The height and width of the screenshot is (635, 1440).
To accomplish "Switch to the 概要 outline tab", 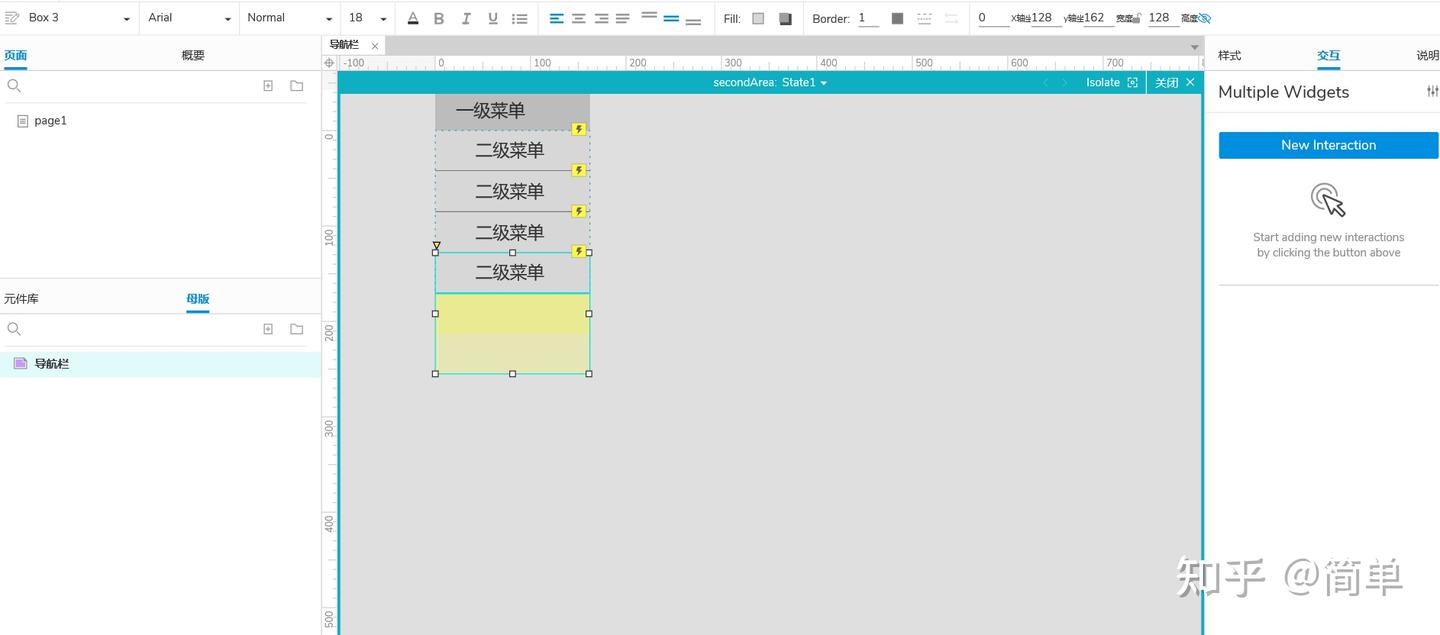I will pos(192,55).
